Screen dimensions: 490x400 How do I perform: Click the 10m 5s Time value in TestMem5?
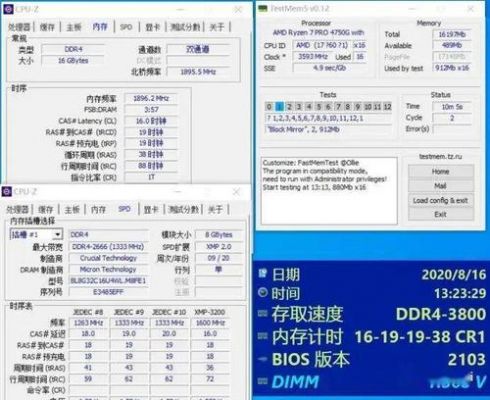click(x=452, y=107)
